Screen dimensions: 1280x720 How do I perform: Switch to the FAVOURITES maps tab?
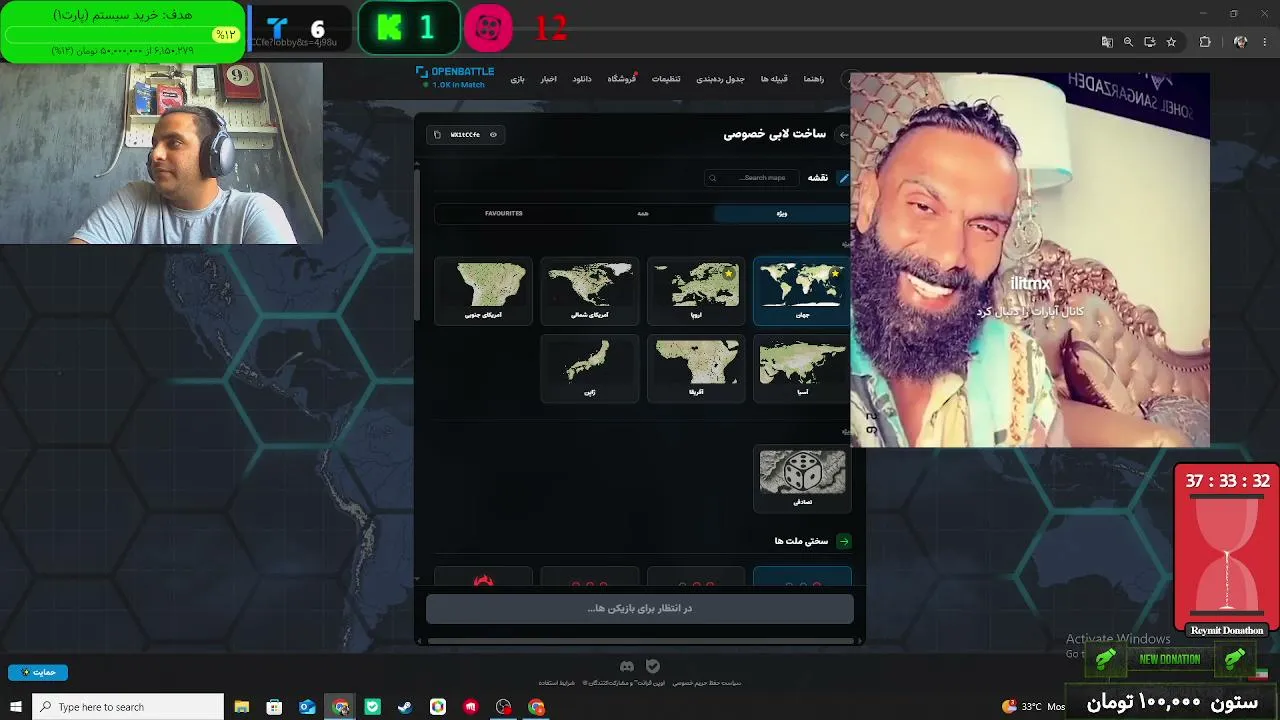tap(504, 213)
